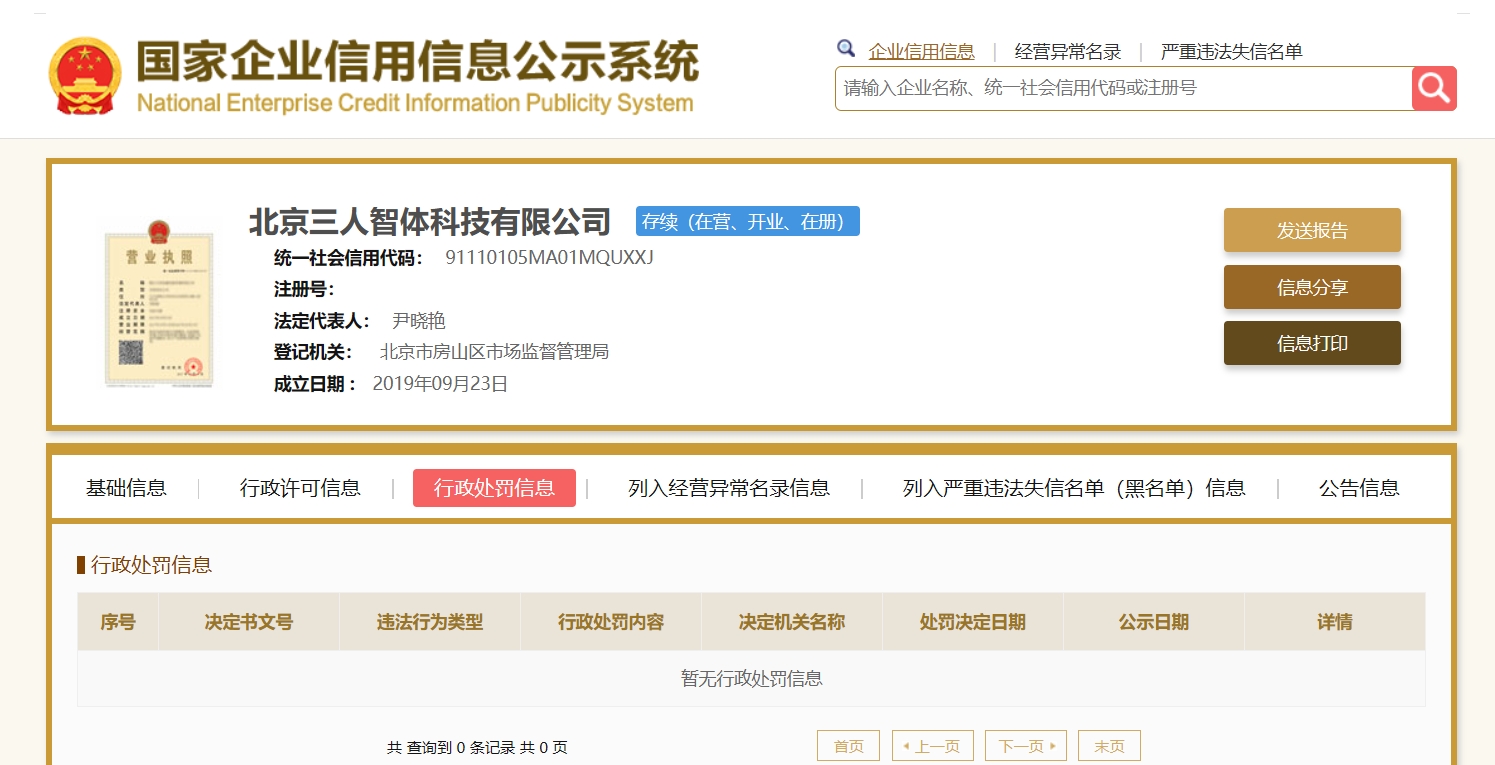Click the 发送报告 button
The width and height of the screenshot is (1495, 765).
pos(1312,230)
